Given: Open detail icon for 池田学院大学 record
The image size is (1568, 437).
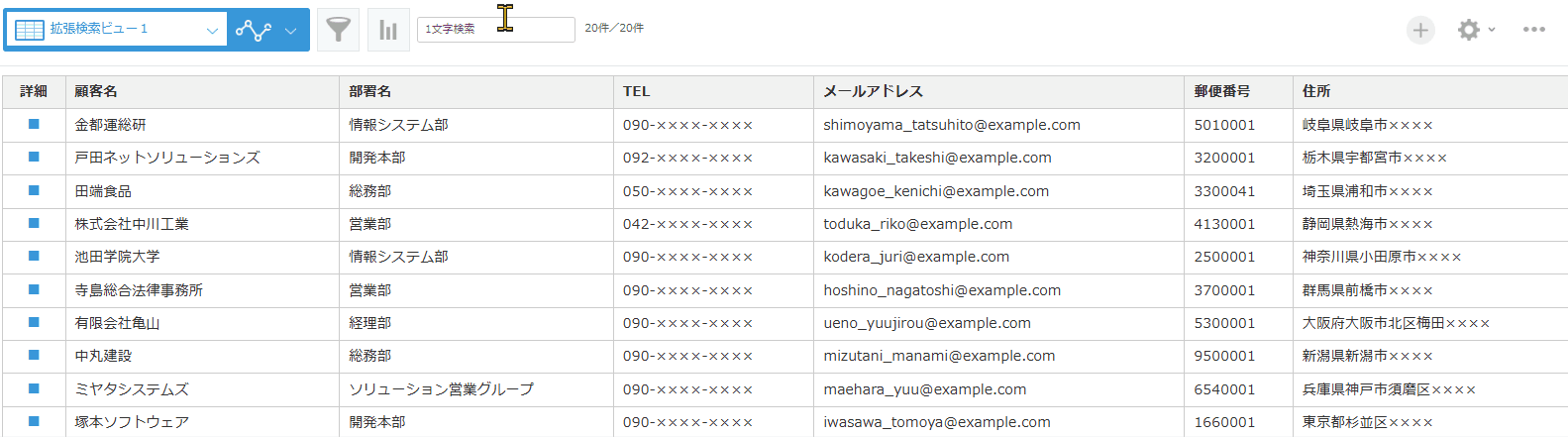Looking at the screenshot, I should 34,256.
